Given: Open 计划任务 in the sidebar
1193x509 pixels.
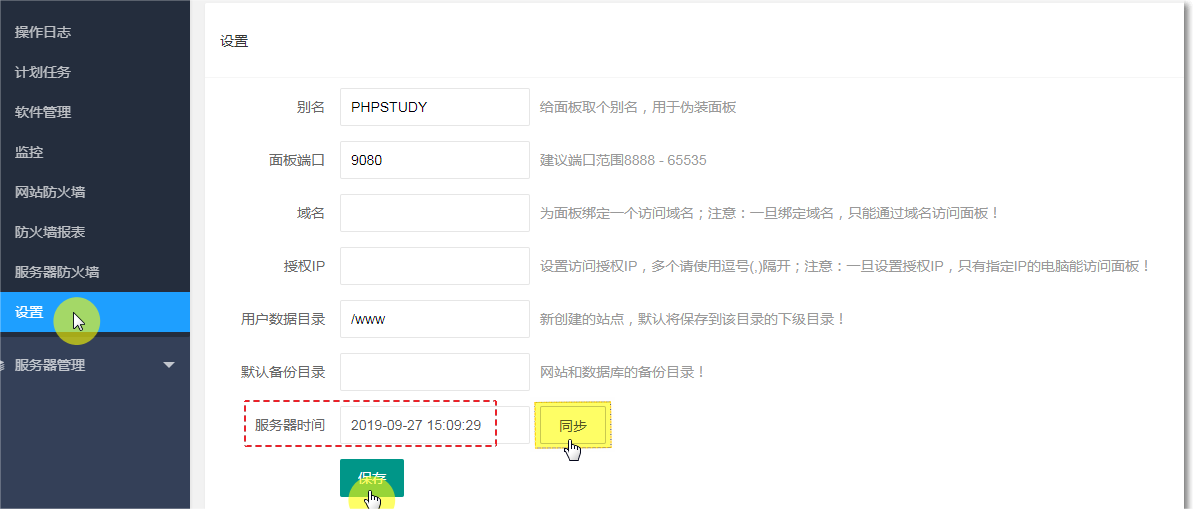Looking at the screenshot, I should pos(43,72).
